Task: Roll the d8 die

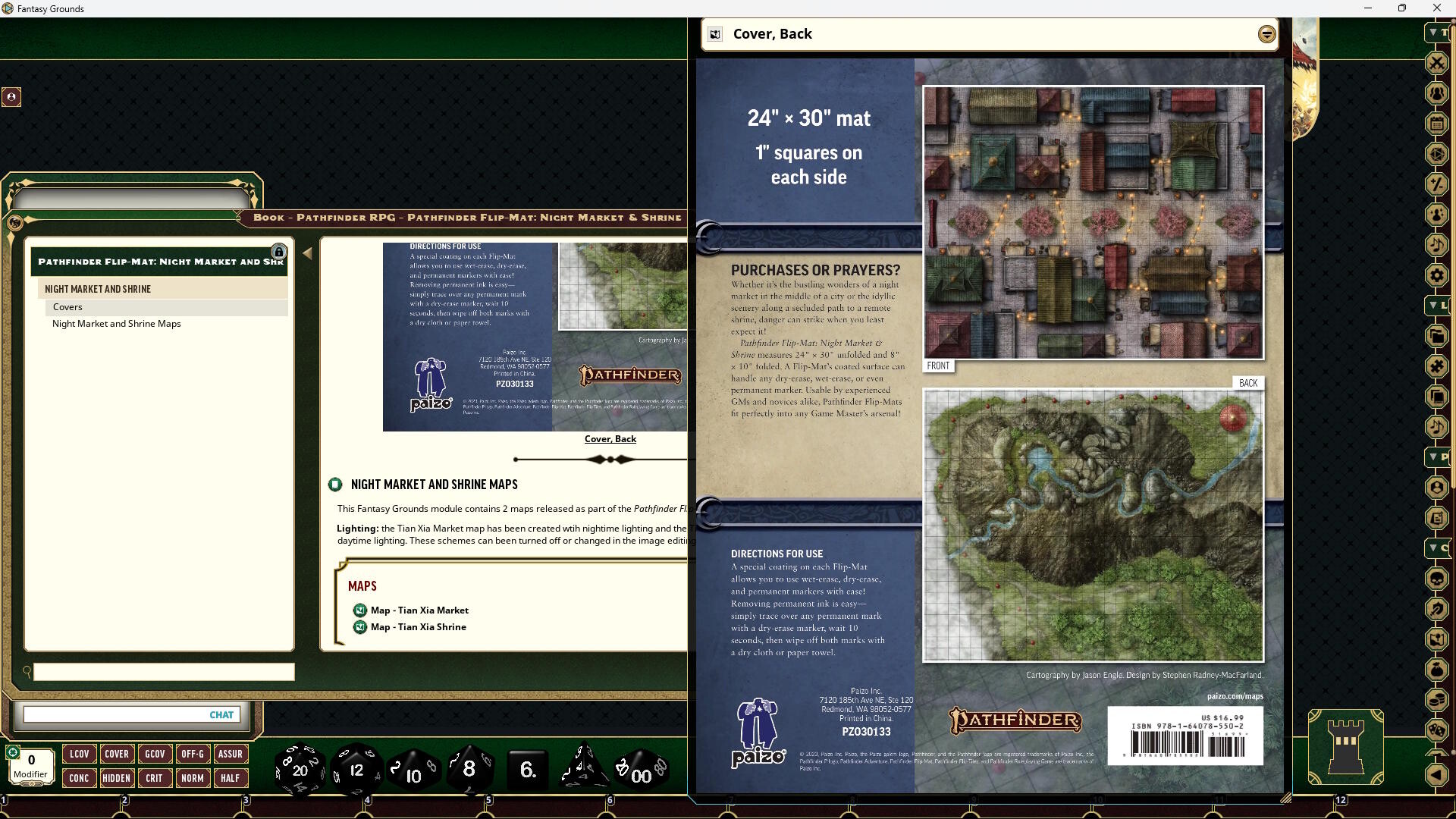Action: (x=469, y=769)
